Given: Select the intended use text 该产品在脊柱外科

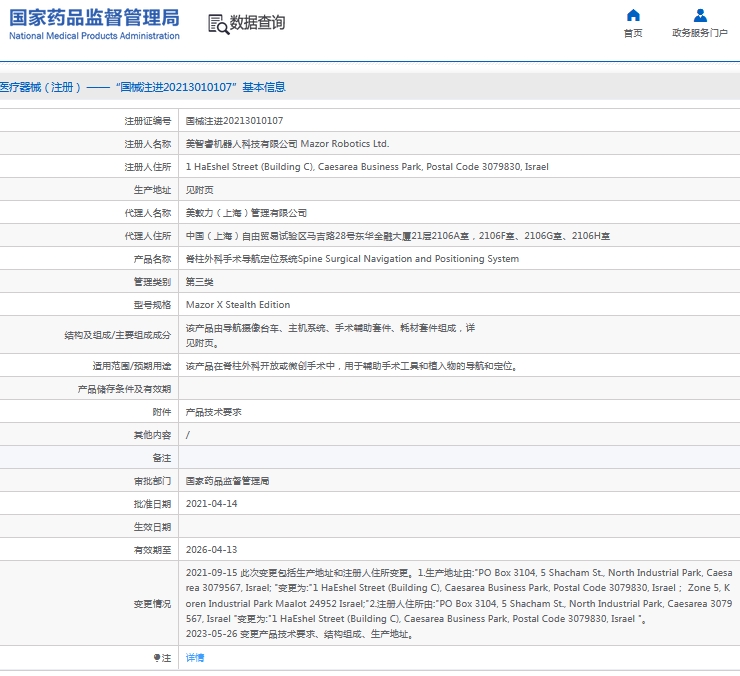Looking at the screenshot, I should (351, 366).
